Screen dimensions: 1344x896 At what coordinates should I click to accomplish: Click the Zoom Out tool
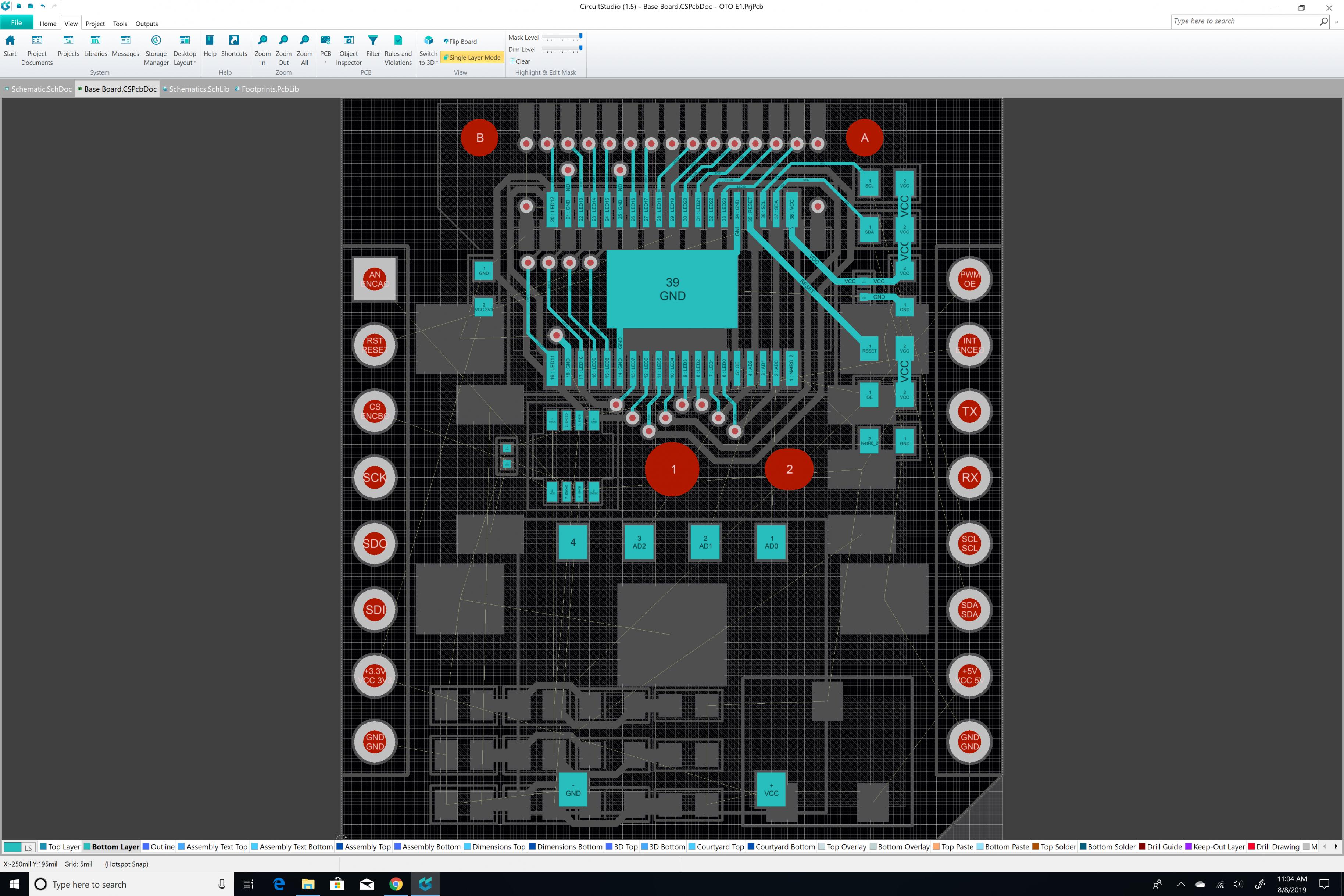(x=283, y=50)
